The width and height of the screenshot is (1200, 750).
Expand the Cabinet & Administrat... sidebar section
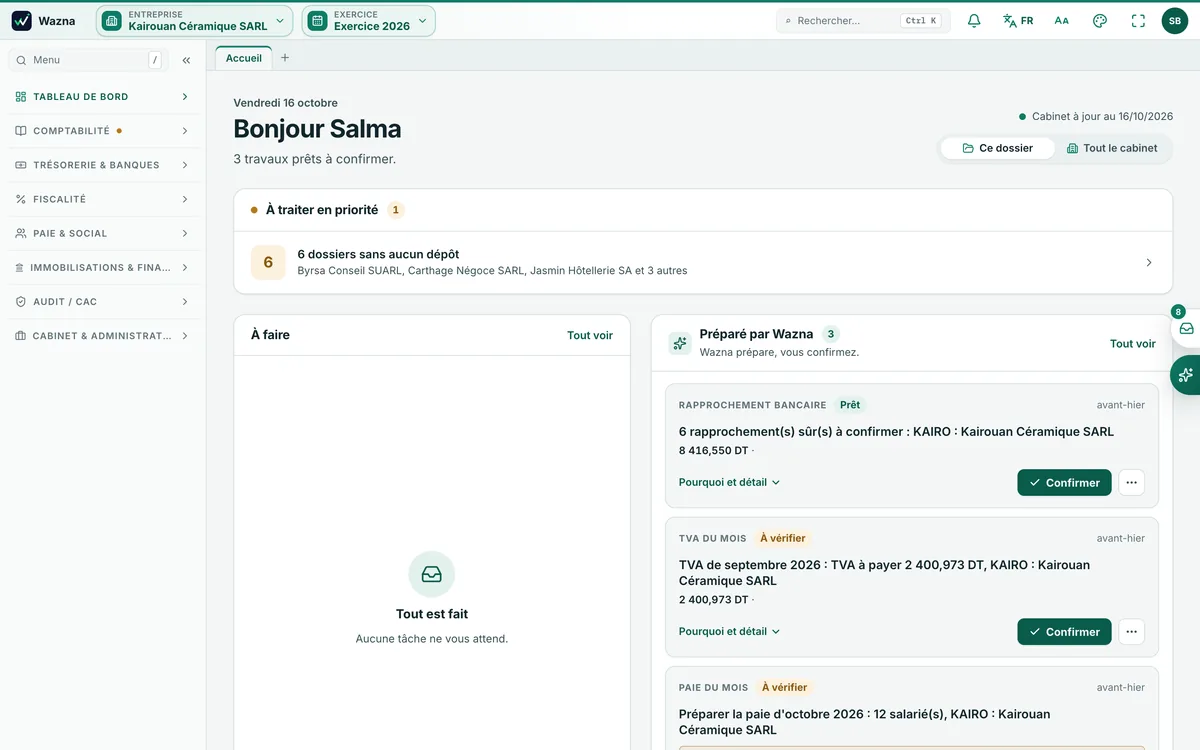pos(103,336)
